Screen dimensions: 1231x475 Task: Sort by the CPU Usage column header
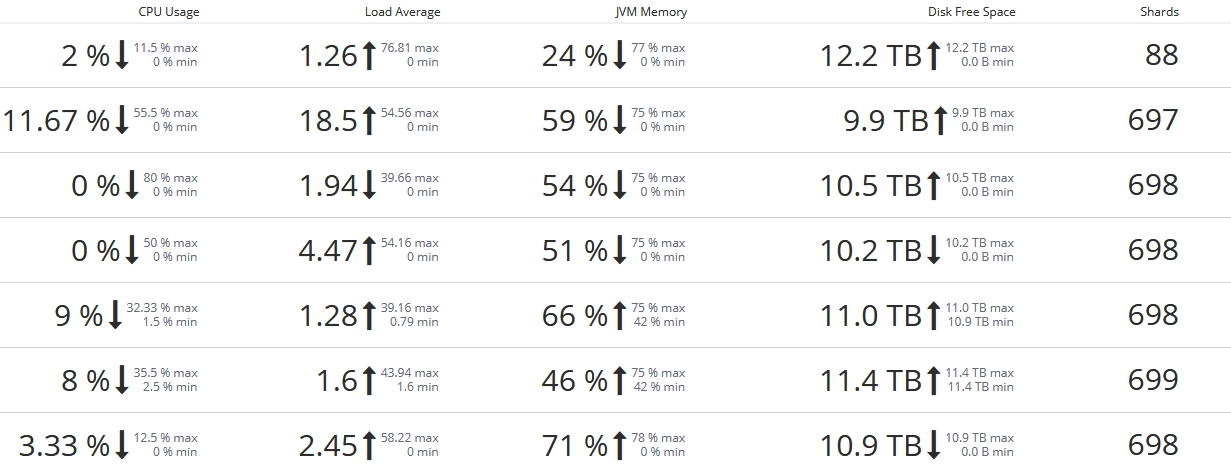(168, 12)
